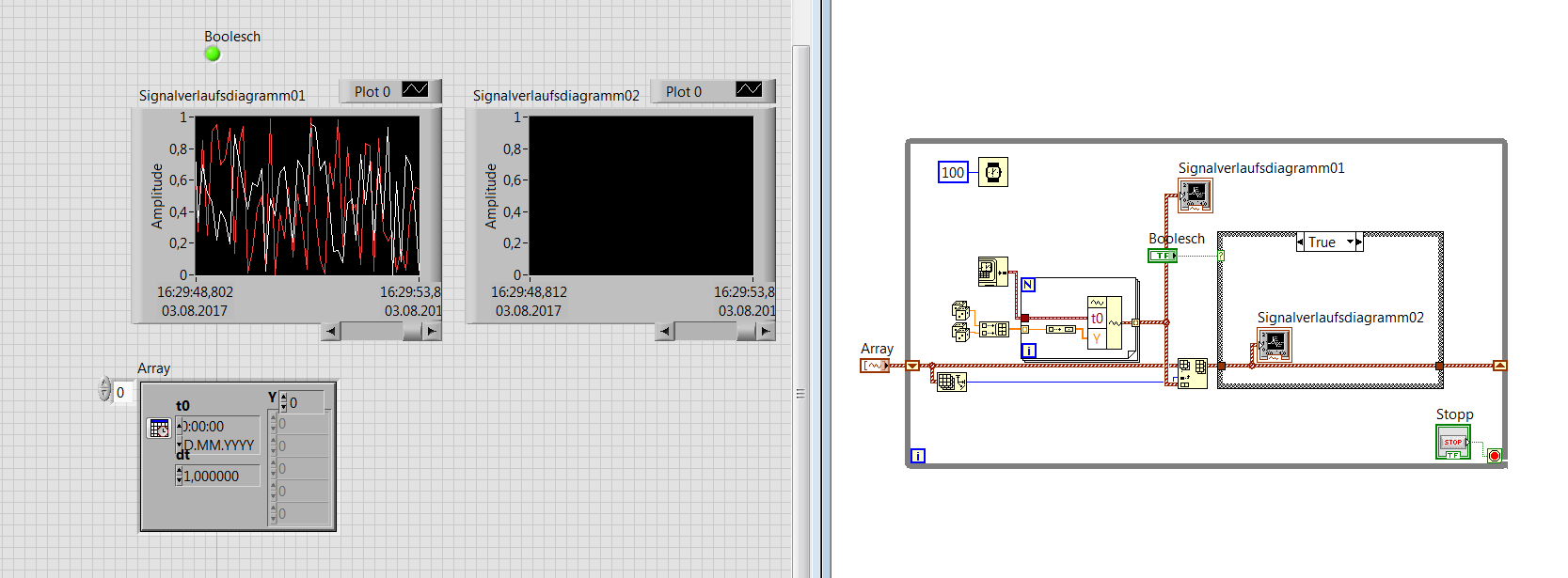1568x578 pixels.
Task: Click the t0 input of Build Waveform
Action: 1097,319
